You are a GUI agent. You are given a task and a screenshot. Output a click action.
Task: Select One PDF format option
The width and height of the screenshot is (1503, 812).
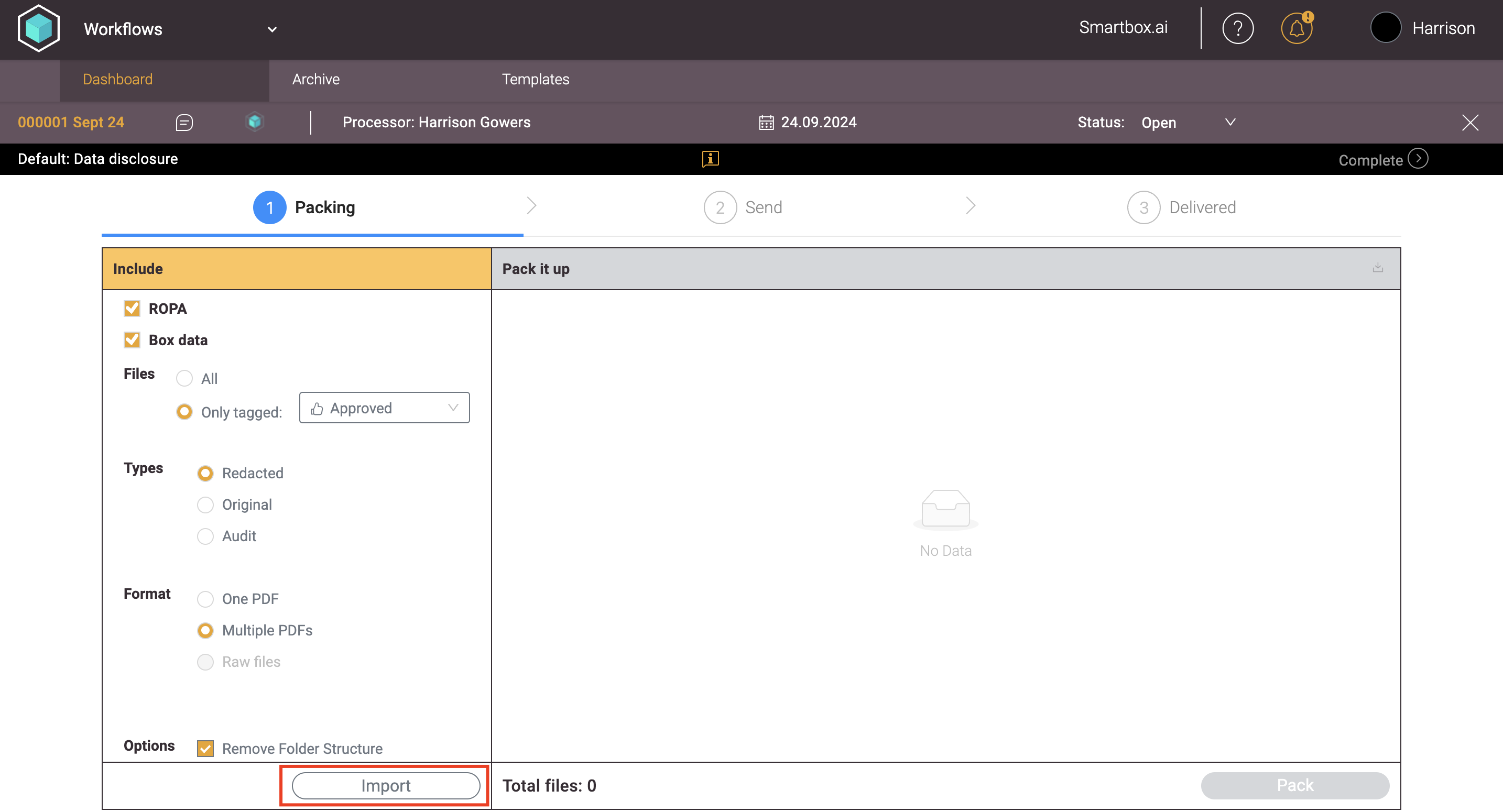coord(205,599)
